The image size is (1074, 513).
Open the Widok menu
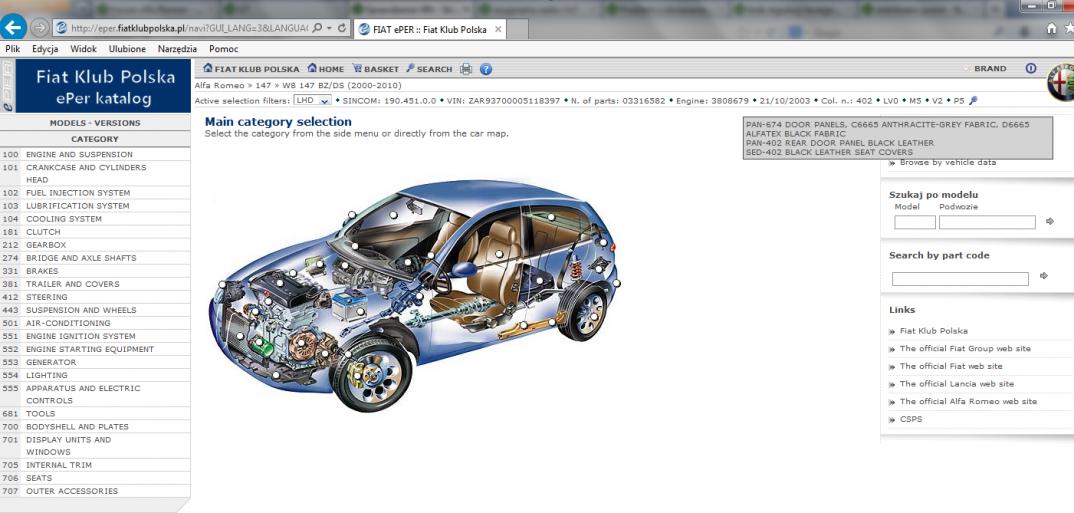click(84, 49)
